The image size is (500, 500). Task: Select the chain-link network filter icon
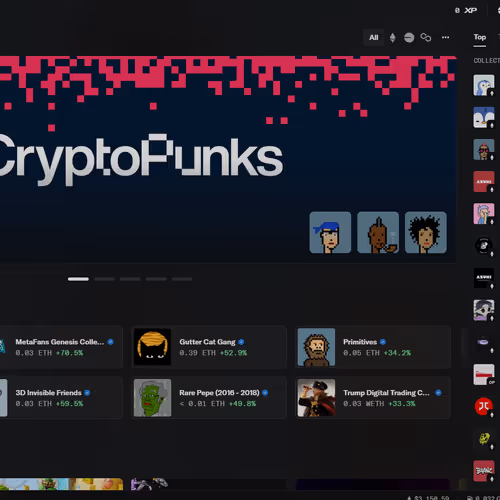(426, 37)
